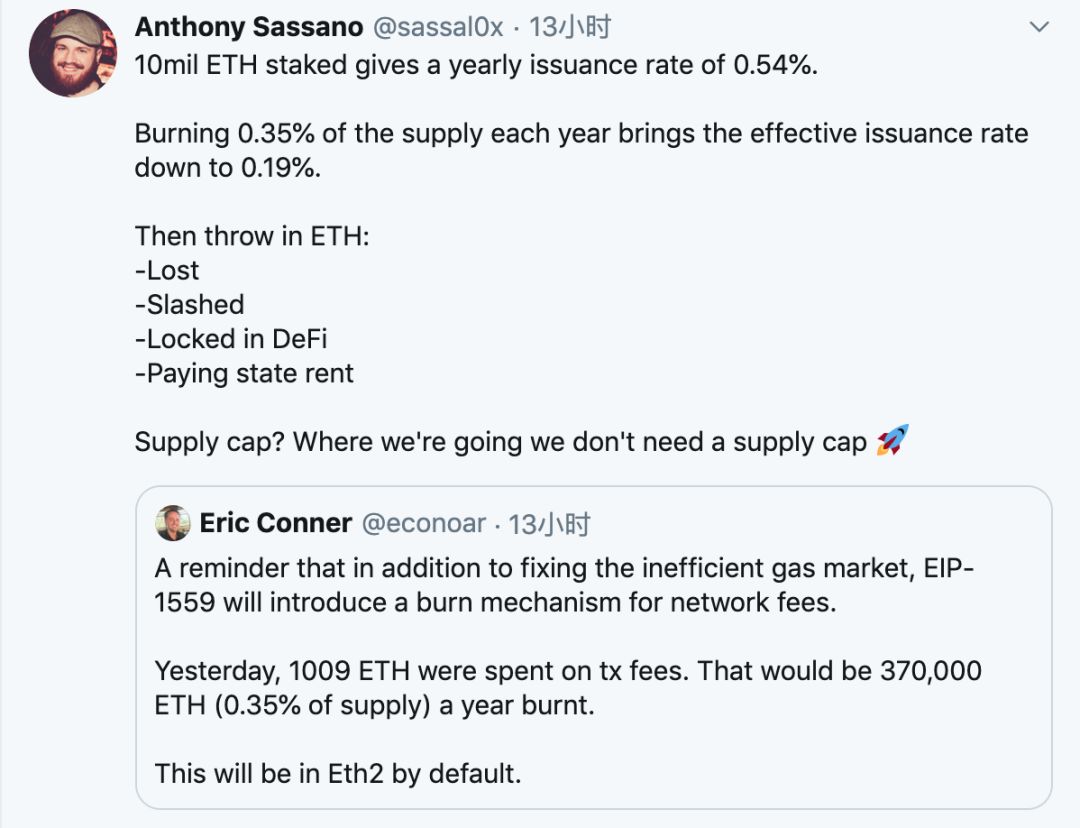Open Eric Conner's display name link

tap(276, 523)
